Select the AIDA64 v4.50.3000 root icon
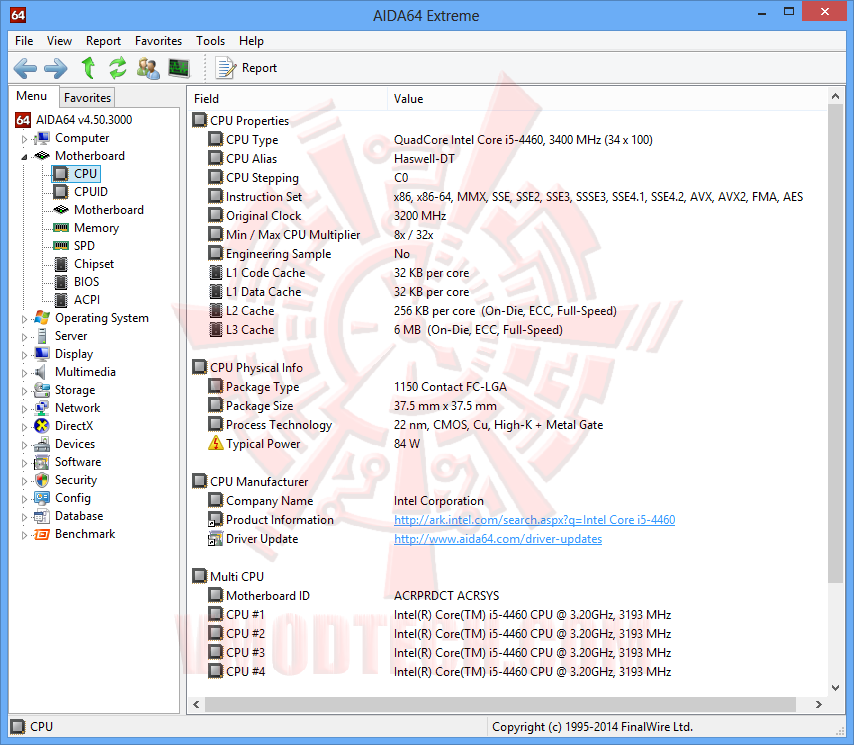This screenshot has height=745, width=854. 23,120
